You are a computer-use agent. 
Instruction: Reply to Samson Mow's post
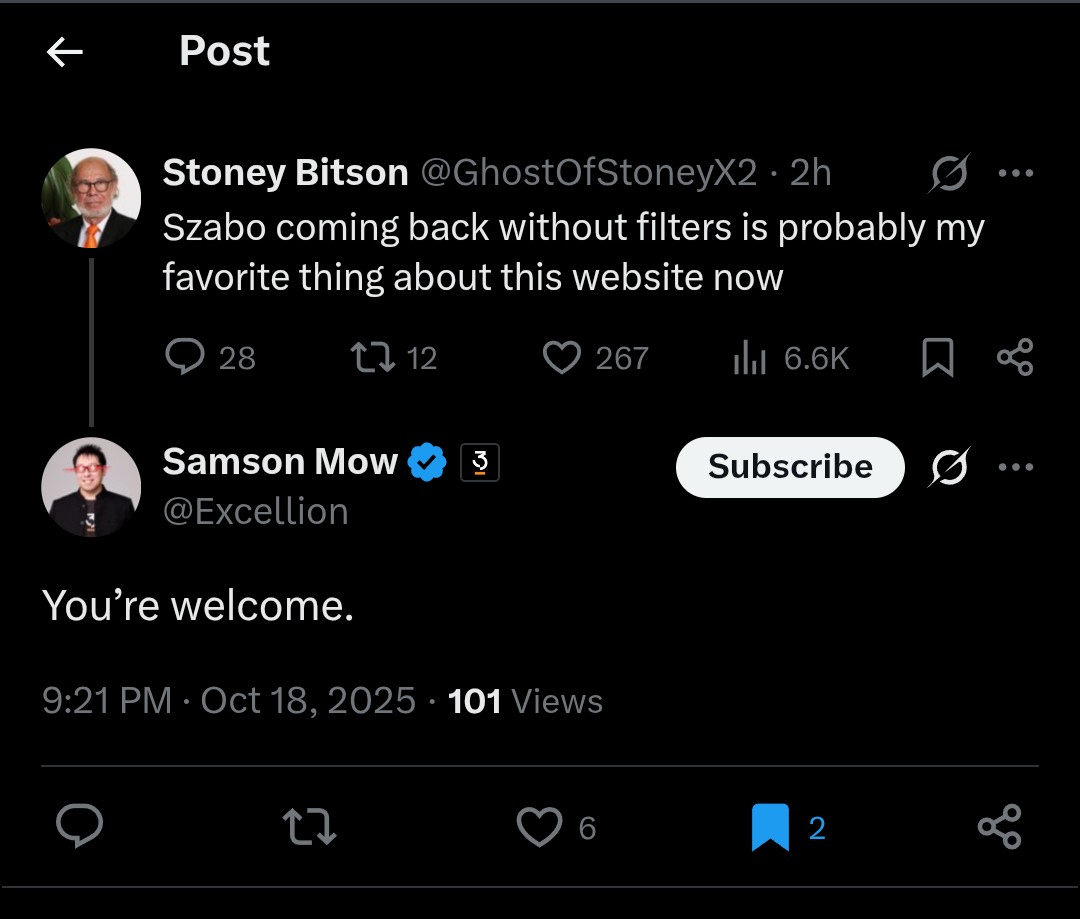[x=79, y=827]
